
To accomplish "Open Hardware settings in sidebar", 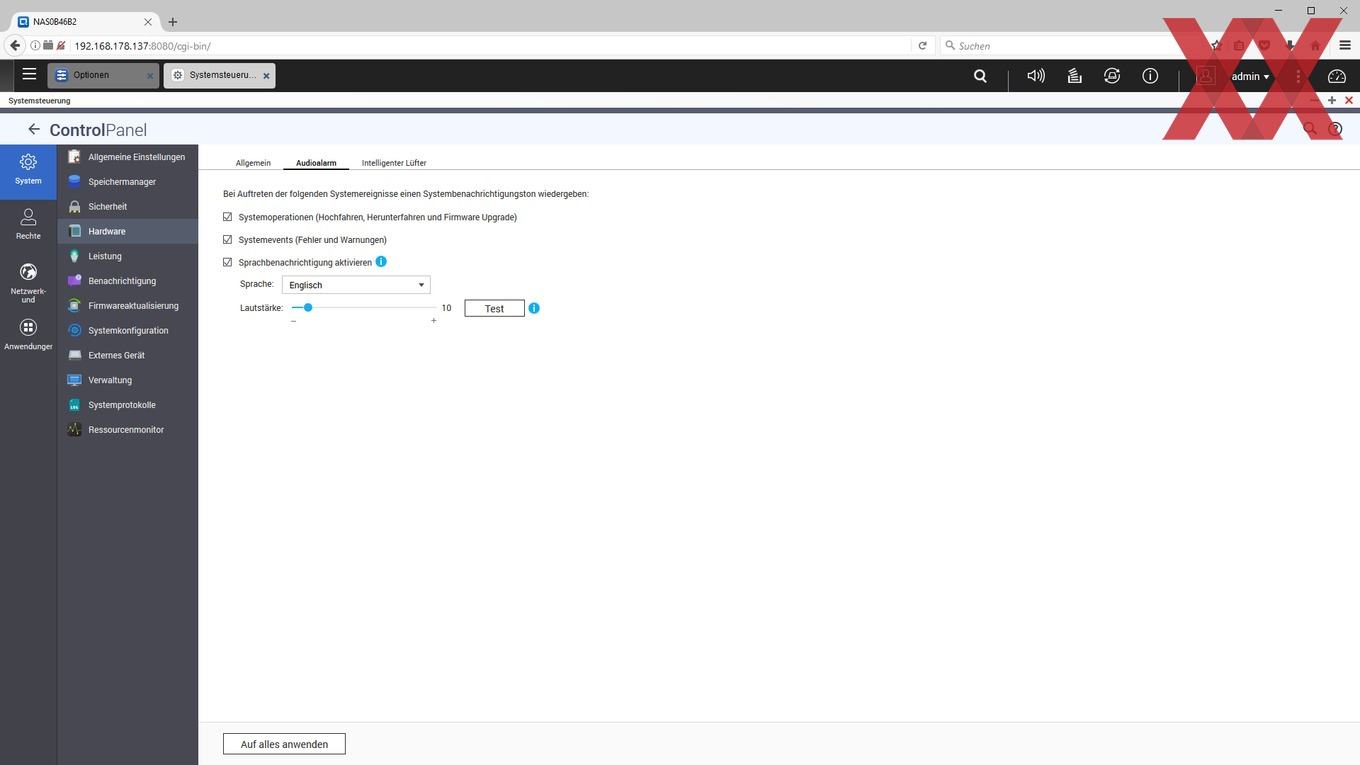I will (128, 231).
